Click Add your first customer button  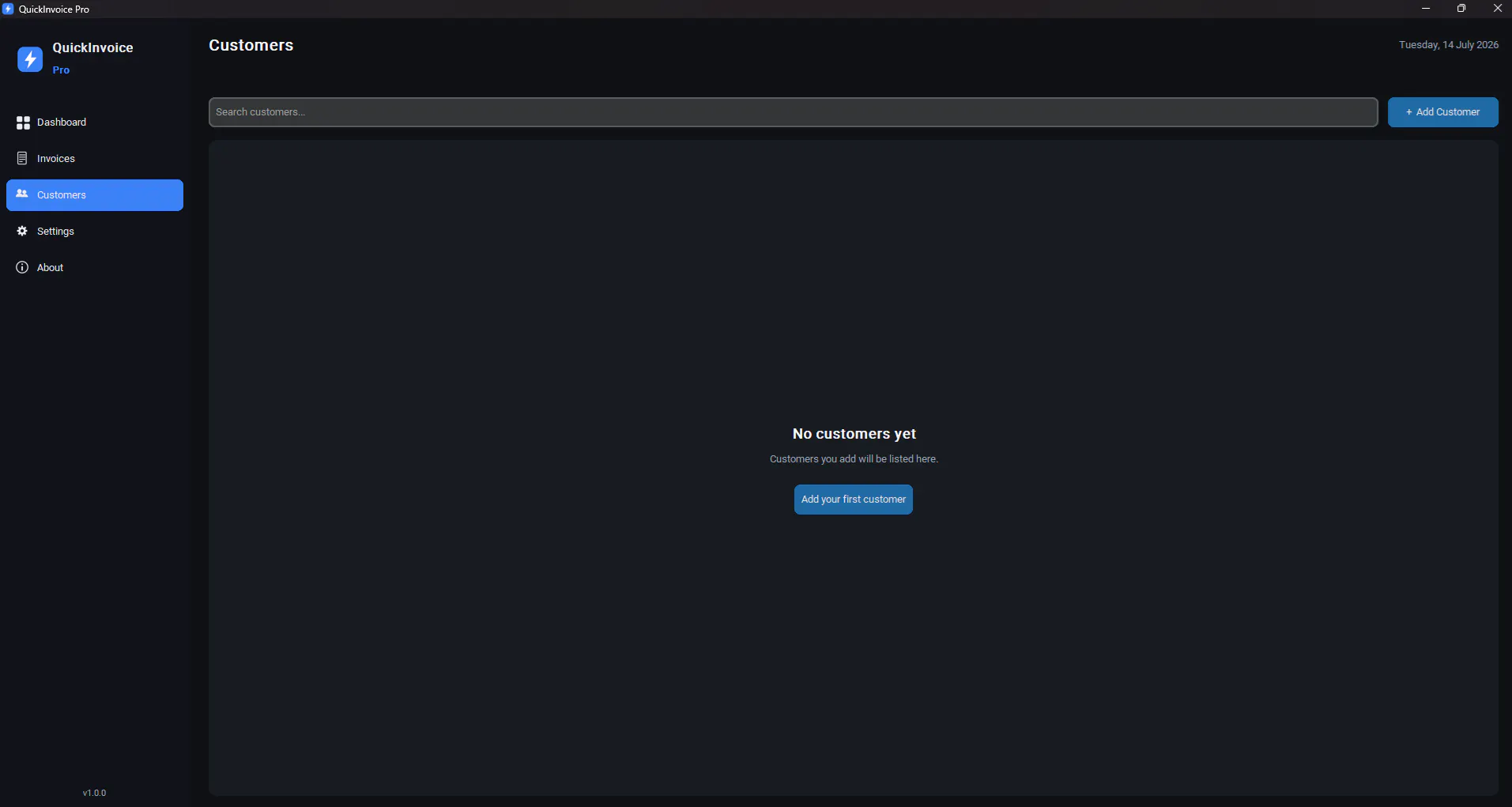(x=853, y=500)
